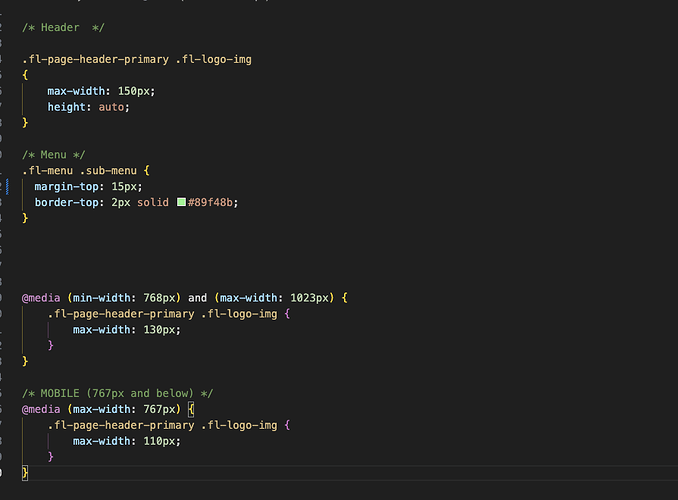Click the 'solid' border style keyword

click(153, 202)
